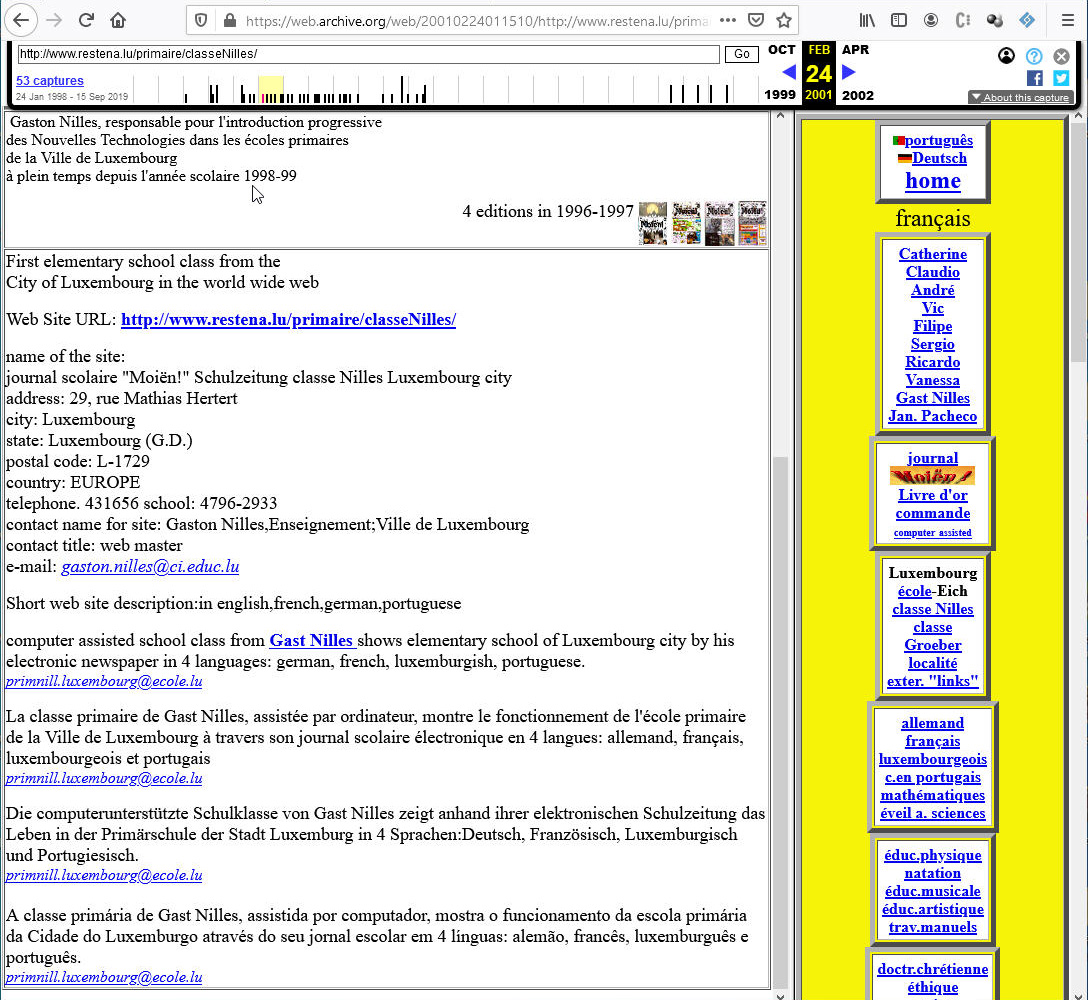Screen dimensions: 1088x1000
Task: Switch to Deutsch language link
Action: coord(939,158)
